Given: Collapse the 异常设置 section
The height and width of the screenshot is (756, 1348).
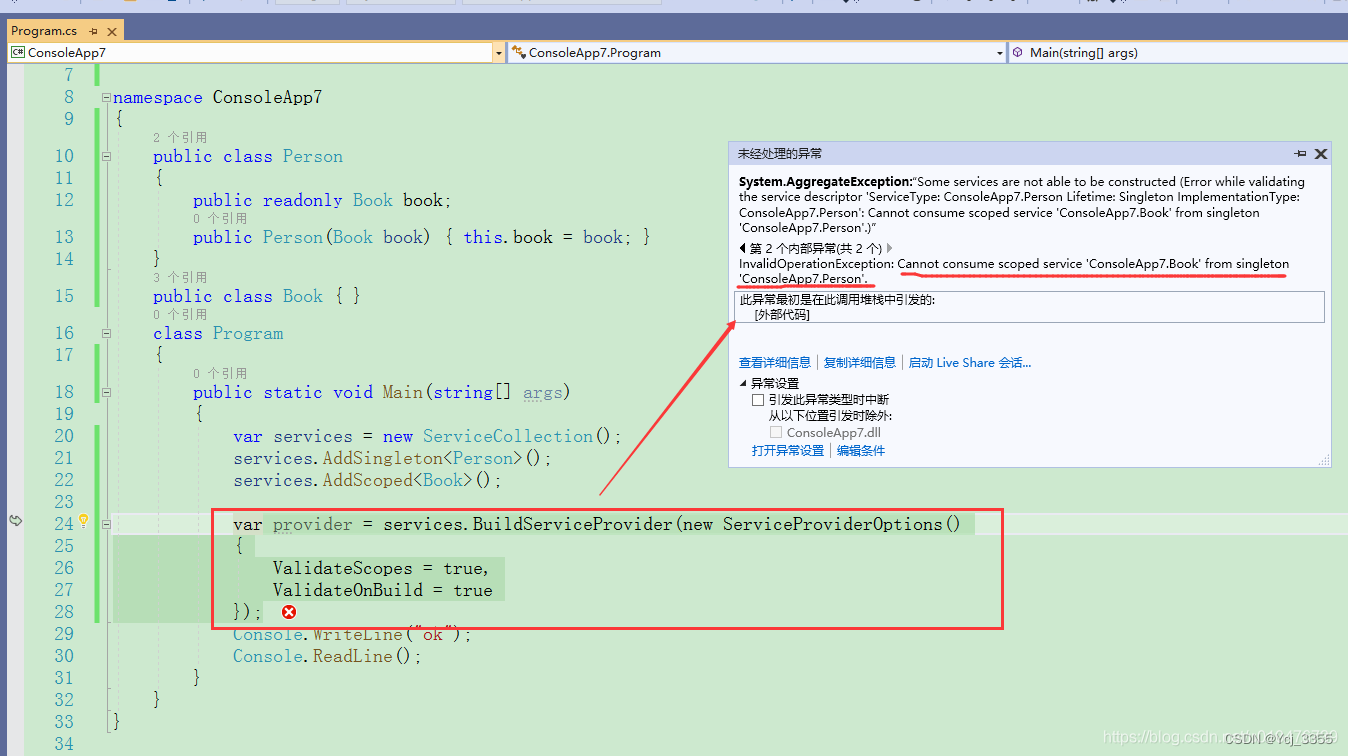Looking at the screenshot, I should 743,383.
